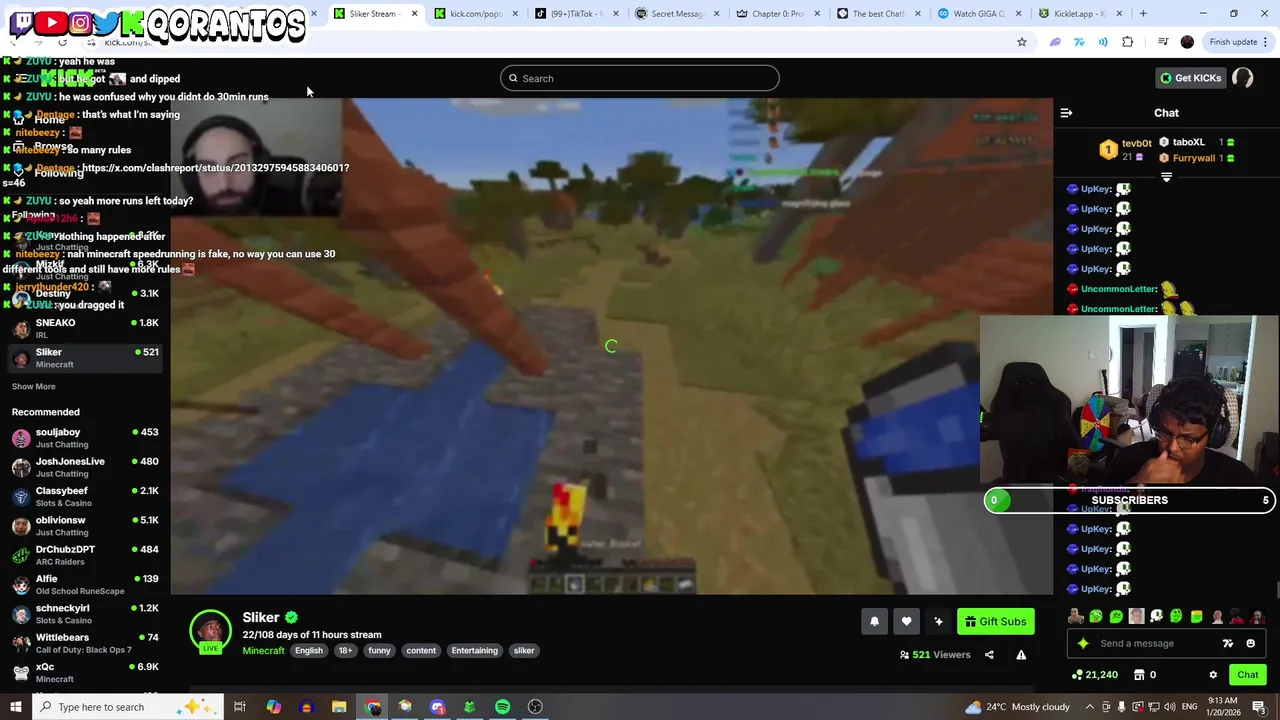Open xQc channel in sidebar

pos(85,672)
